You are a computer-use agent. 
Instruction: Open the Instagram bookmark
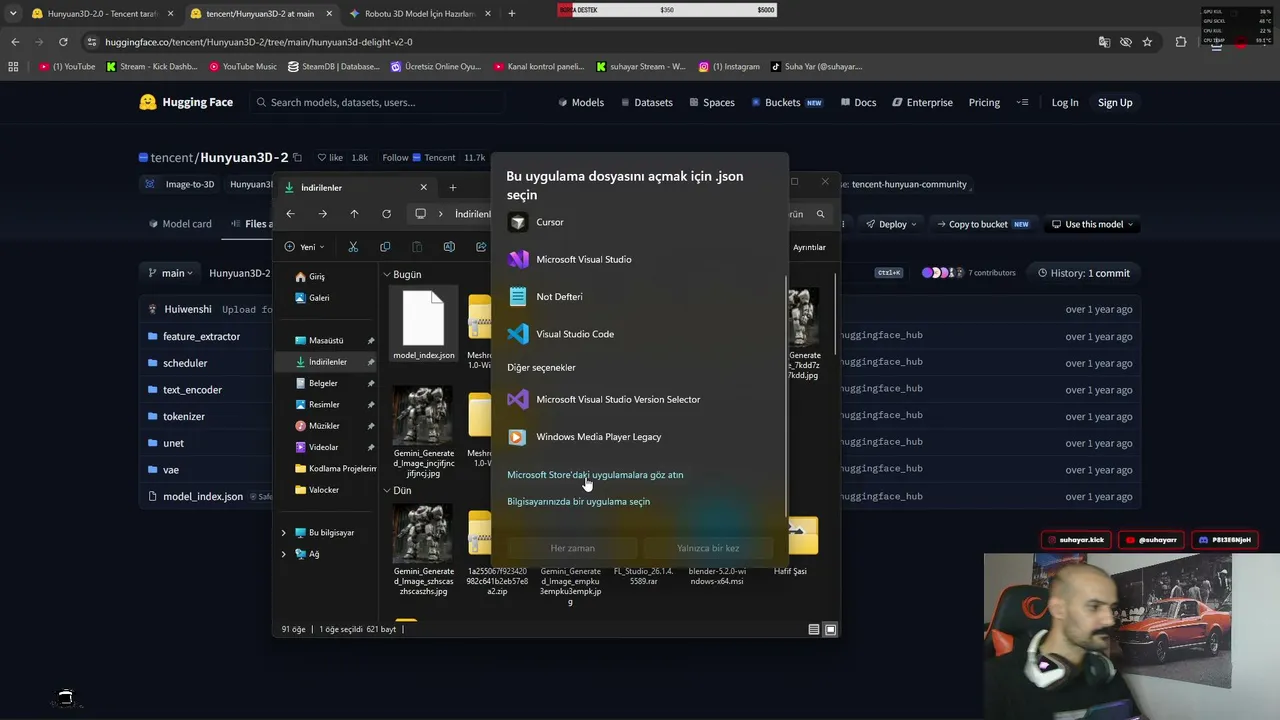coord(729,67)
